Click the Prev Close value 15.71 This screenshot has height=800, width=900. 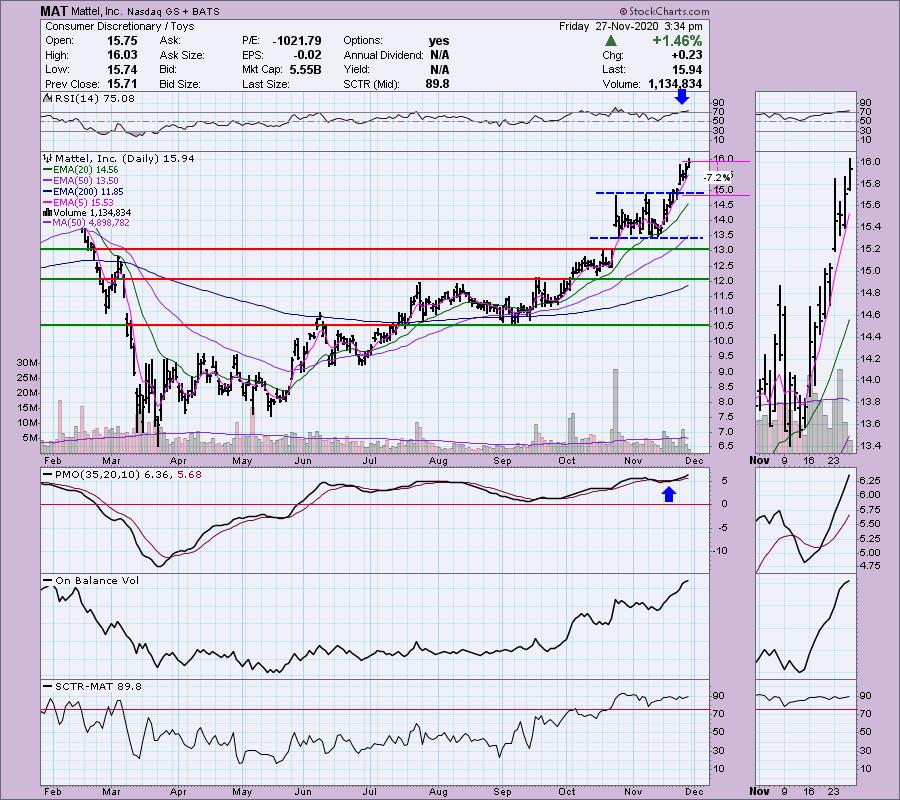coord(122,84)
